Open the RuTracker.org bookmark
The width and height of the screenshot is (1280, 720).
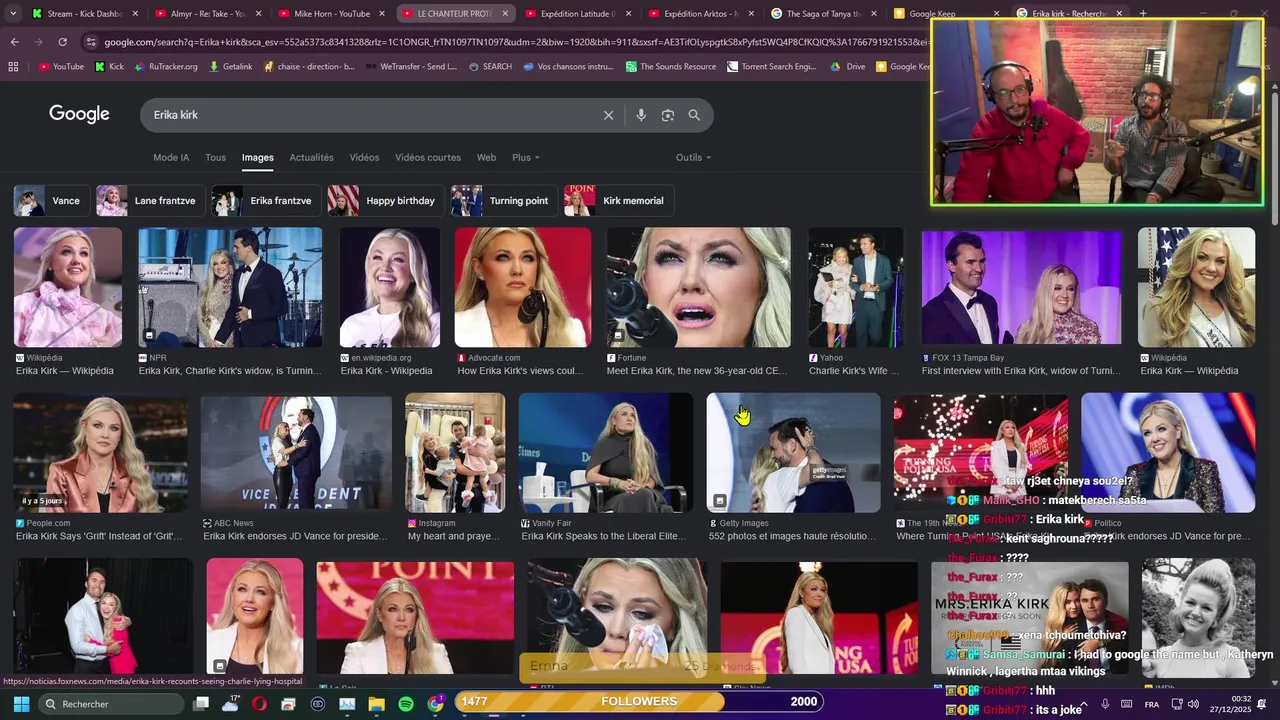pos(165,67)
